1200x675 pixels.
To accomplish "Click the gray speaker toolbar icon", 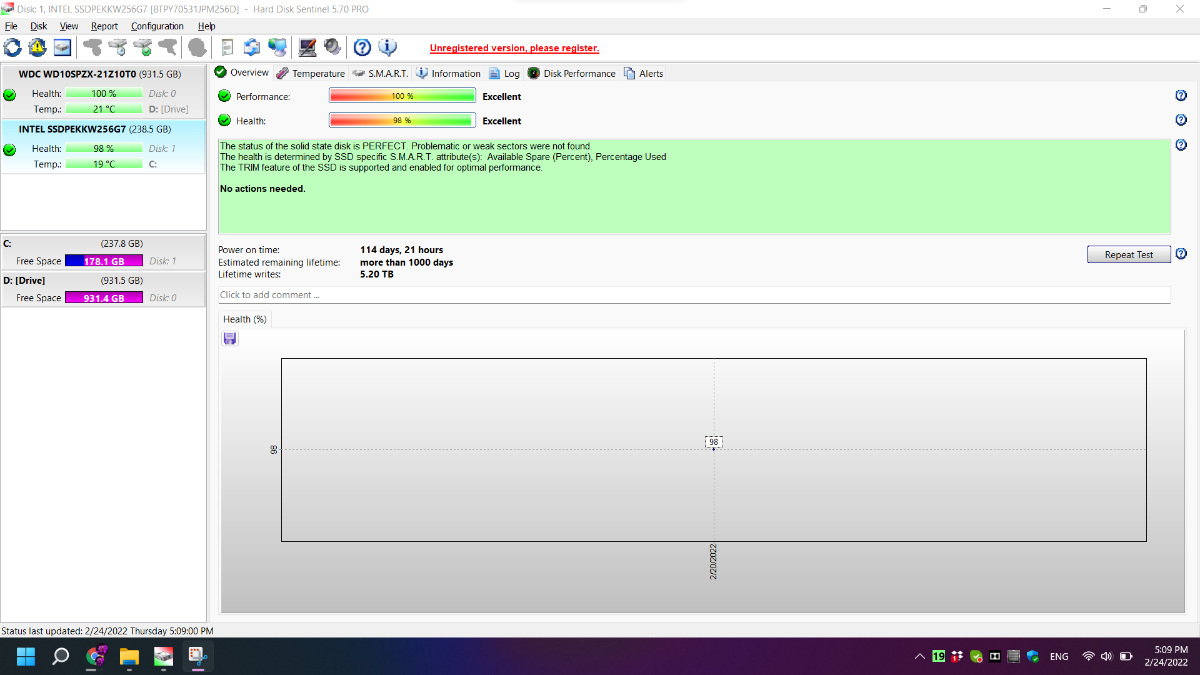I will pos(332,47).
